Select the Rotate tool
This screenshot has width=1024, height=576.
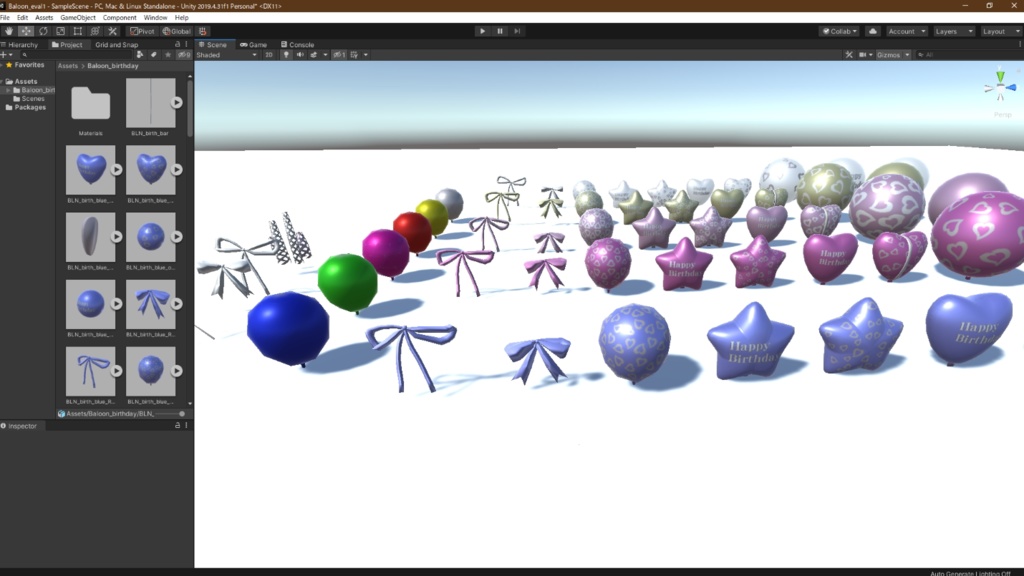pos(43,31)
